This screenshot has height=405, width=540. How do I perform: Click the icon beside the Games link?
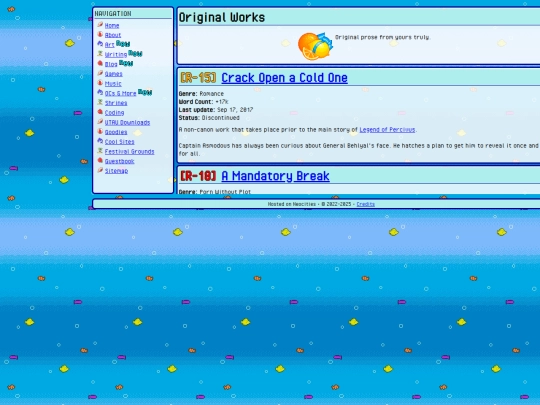(x=100, y=73)
